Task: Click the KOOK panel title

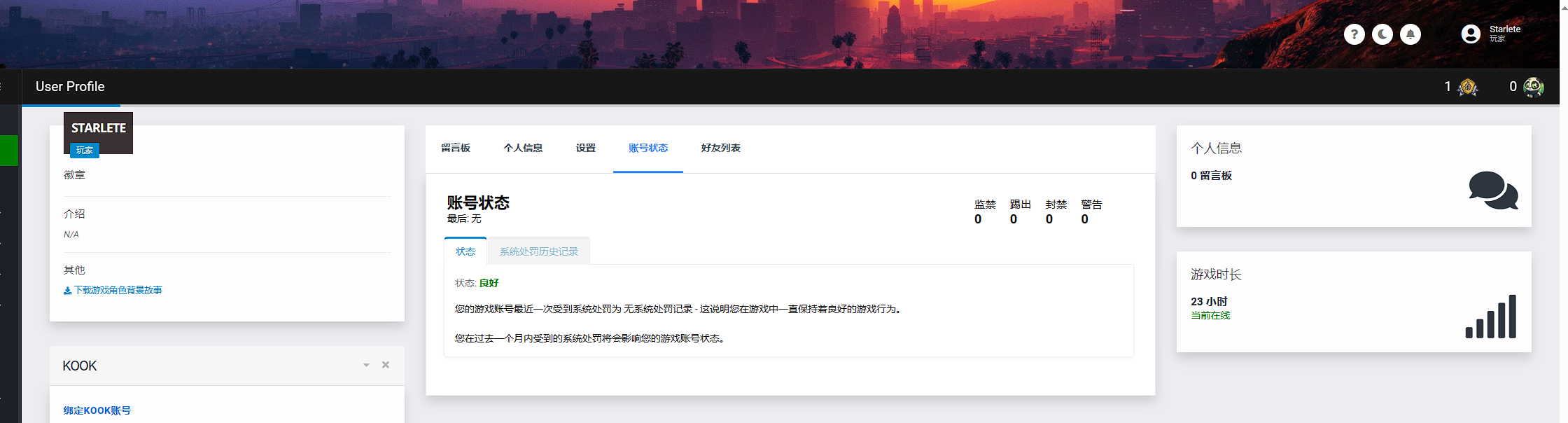Action: tap(80, 366)
